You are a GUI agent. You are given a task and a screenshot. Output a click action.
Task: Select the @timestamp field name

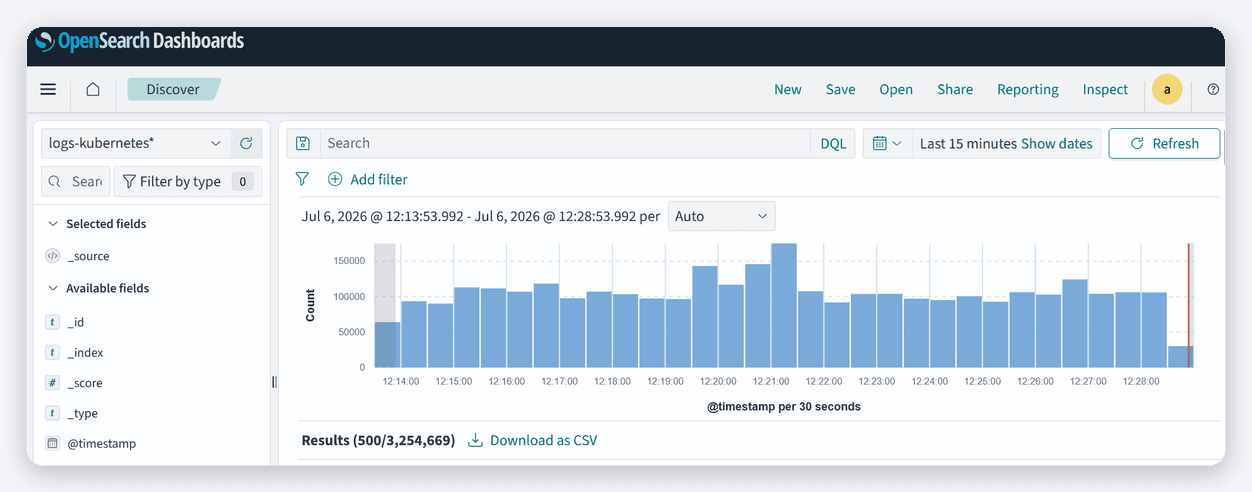coord(102,443)
